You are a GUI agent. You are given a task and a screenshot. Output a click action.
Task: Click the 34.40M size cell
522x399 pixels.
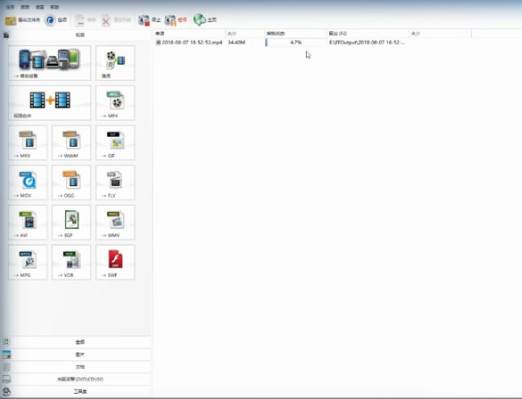(x=237, y=42)
